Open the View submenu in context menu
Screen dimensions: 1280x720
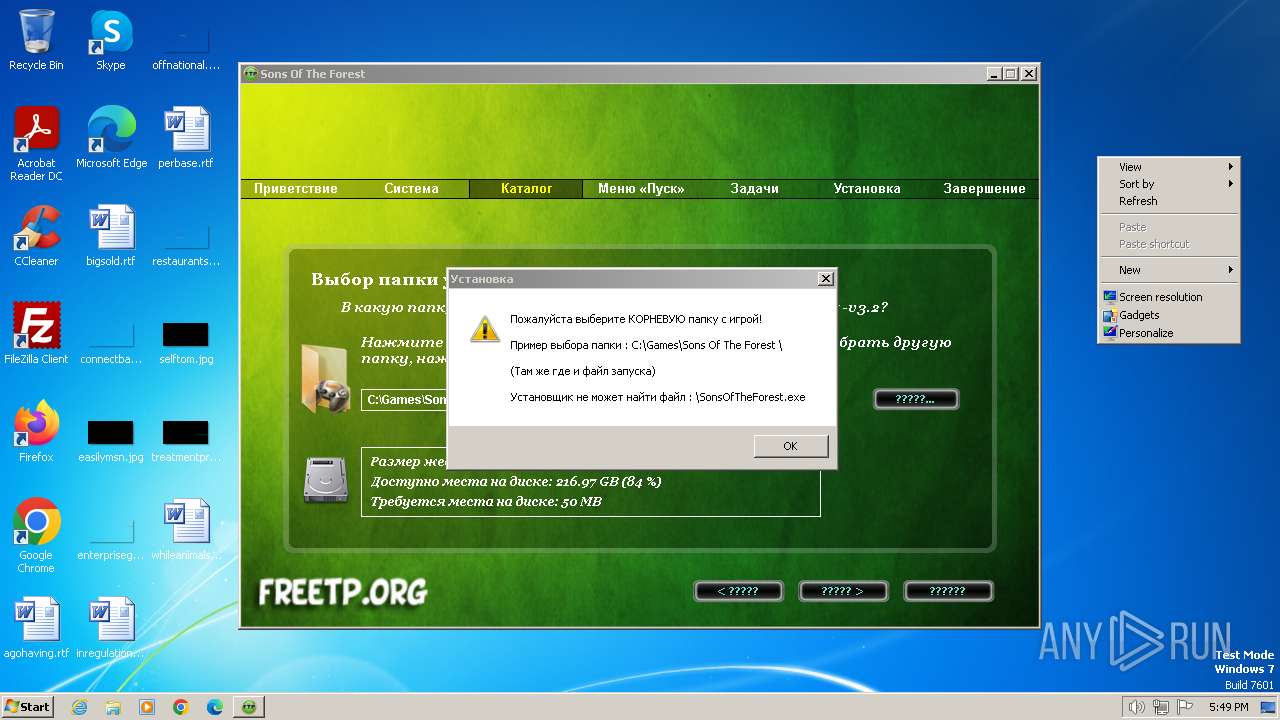(x=1168, y=167)
